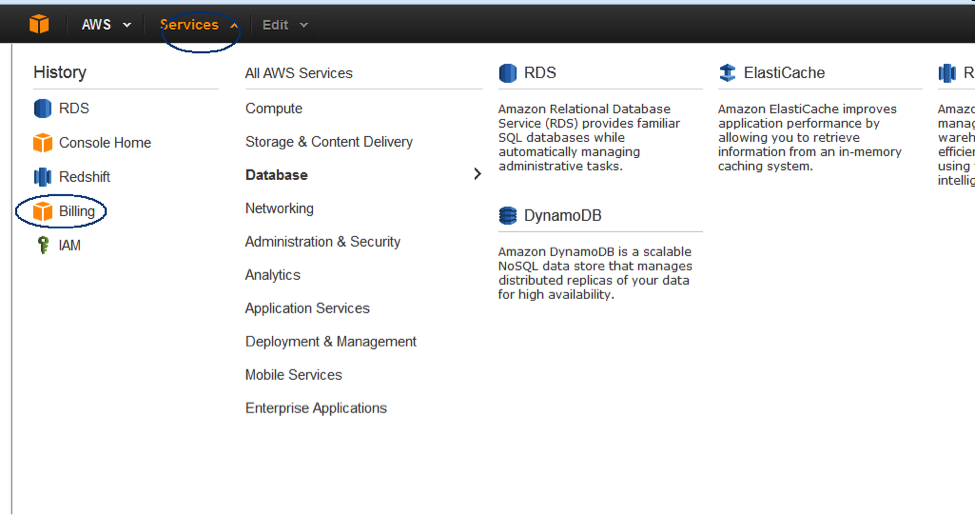
Task: Open RDS from History list
Action: 74,108
